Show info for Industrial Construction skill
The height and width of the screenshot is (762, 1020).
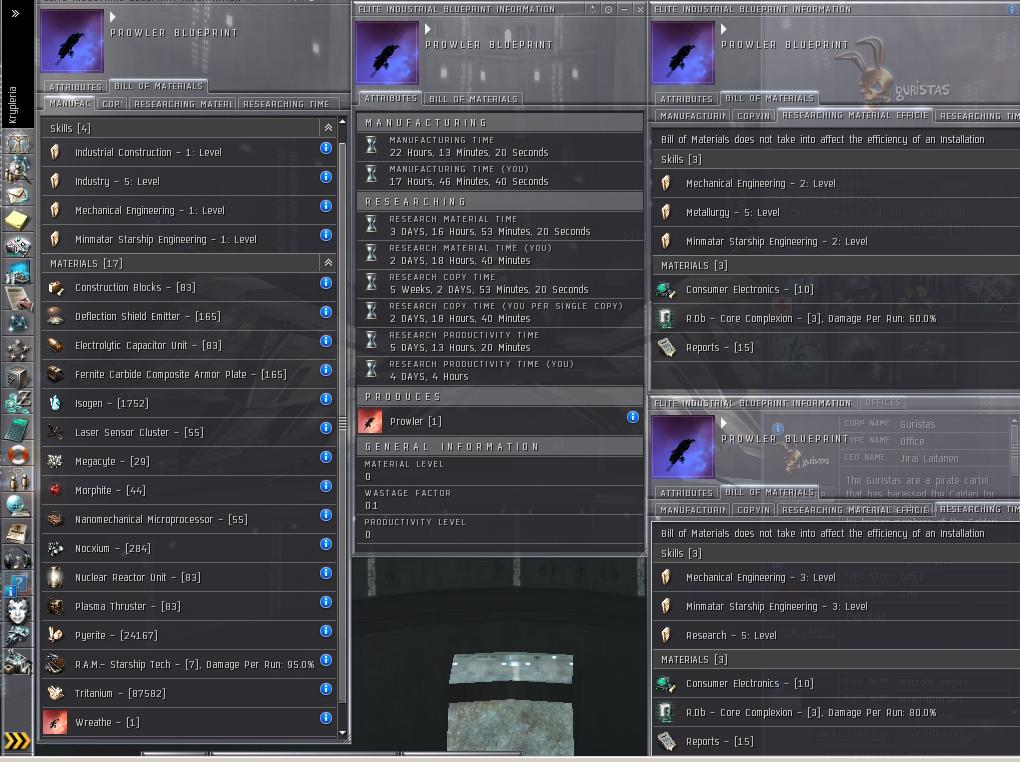click(x=326, y=148)
